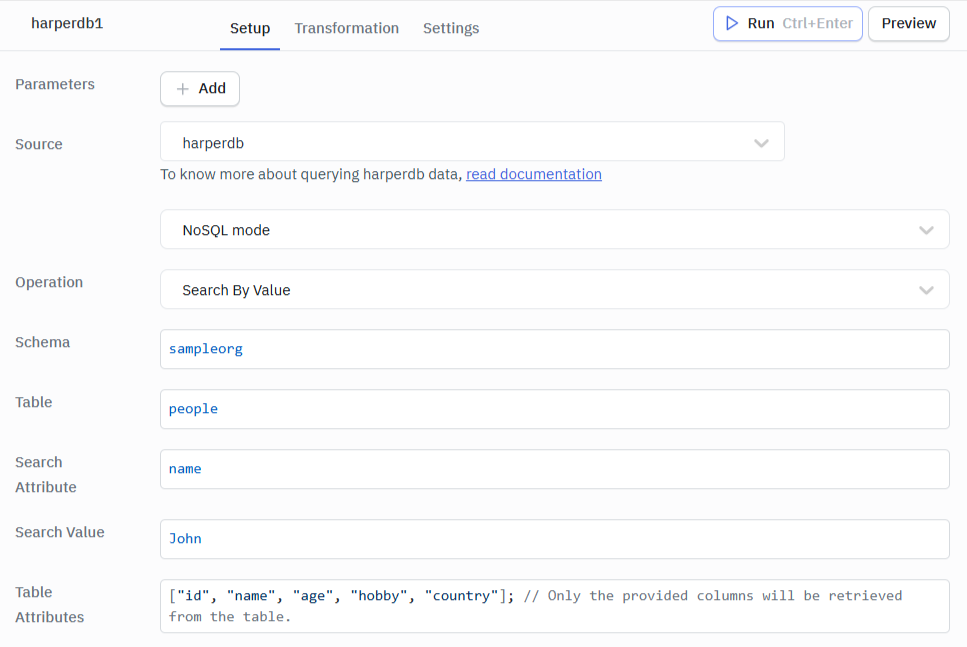Click the Run play triangle icon
967x647 pixels.
pos(731,23)
